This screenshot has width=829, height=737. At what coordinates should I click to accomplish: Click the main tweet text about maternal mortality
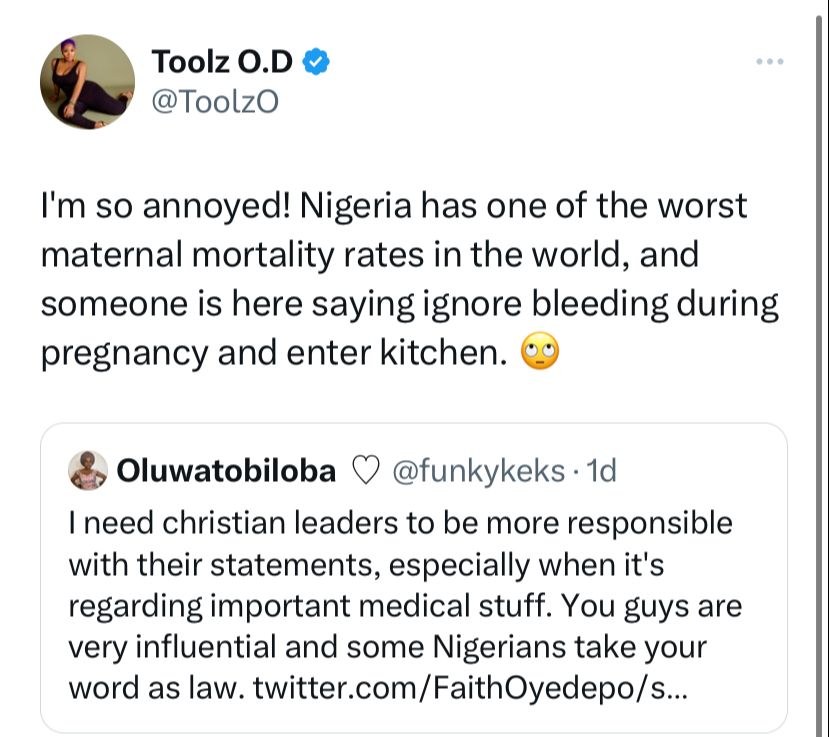coord(410,279)
